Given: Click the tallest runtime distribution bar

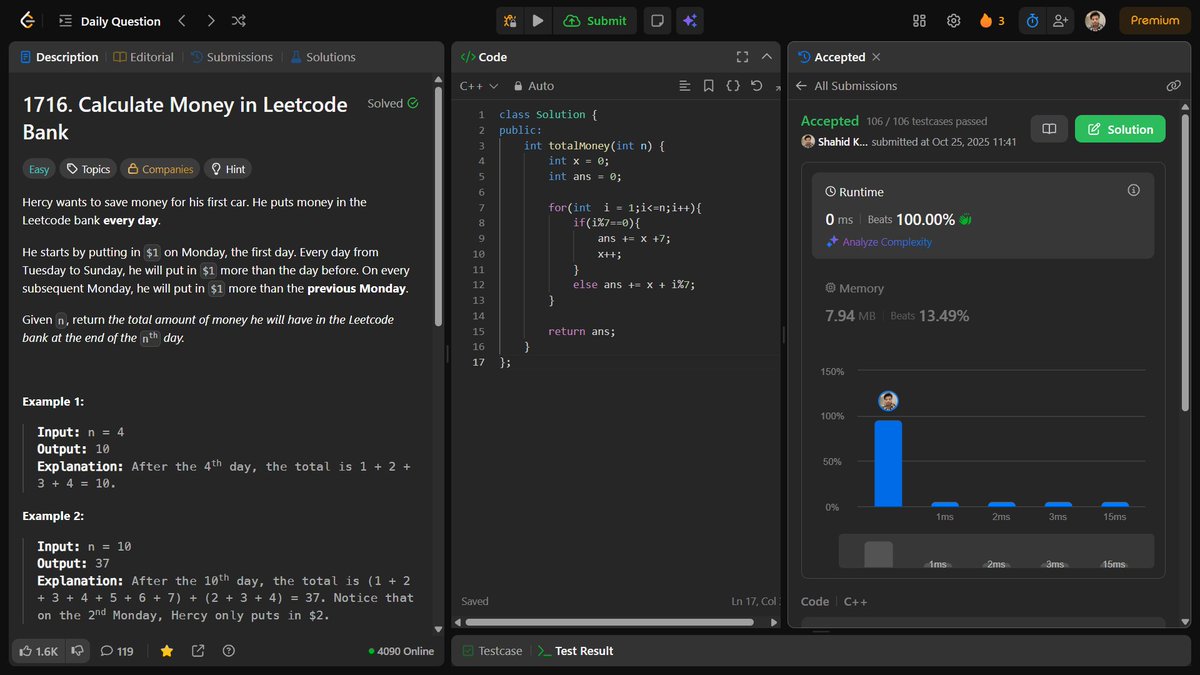Looking at the screenshot, I should pyautogui.click(x=888, y=463).
